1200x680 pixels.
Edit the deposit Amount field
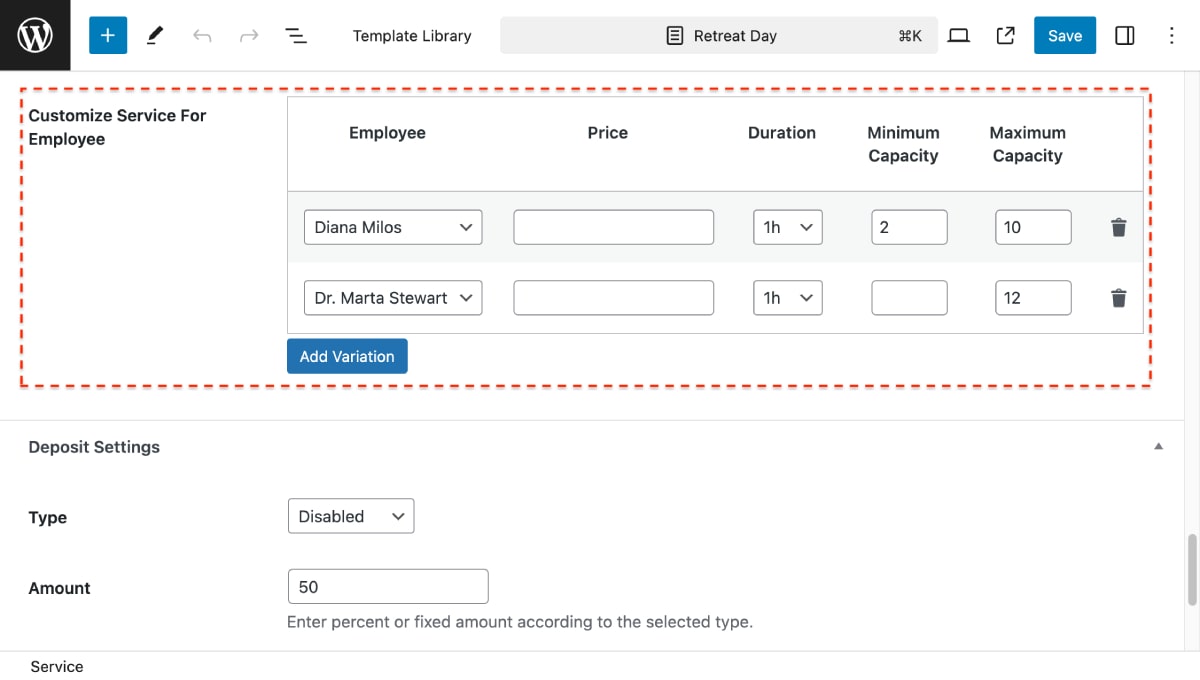point(388,587)
